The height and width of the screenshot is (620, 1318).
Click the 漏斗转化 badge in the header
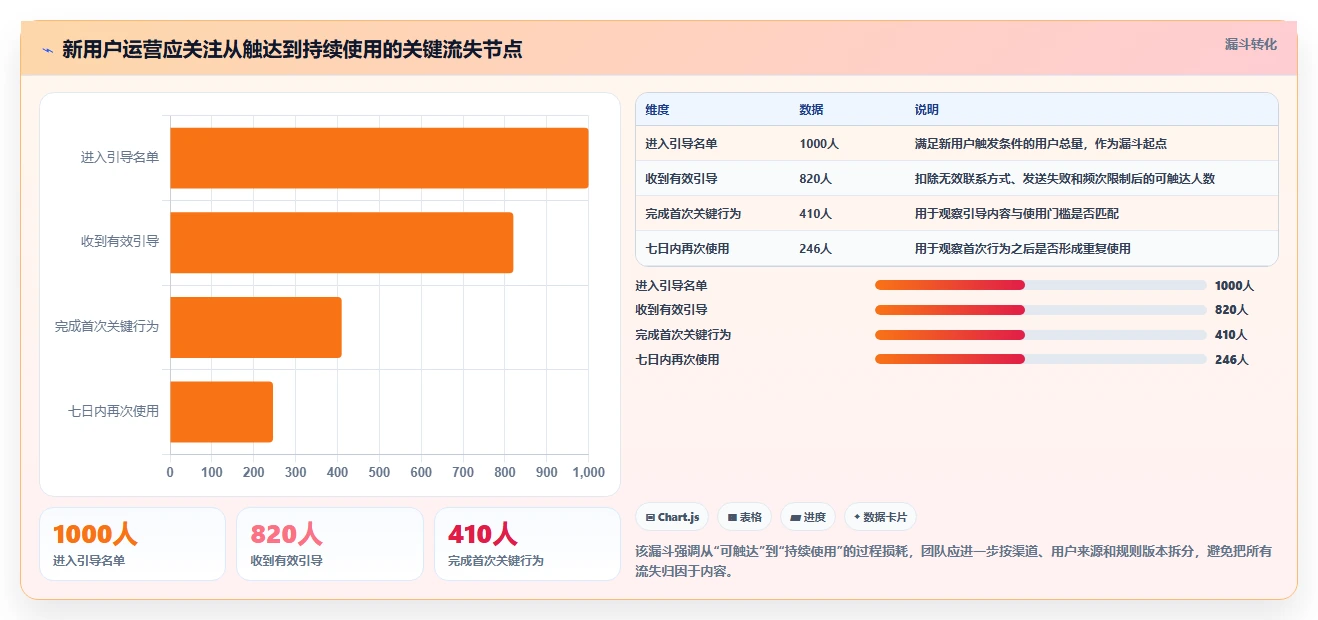coord(1250,44)
